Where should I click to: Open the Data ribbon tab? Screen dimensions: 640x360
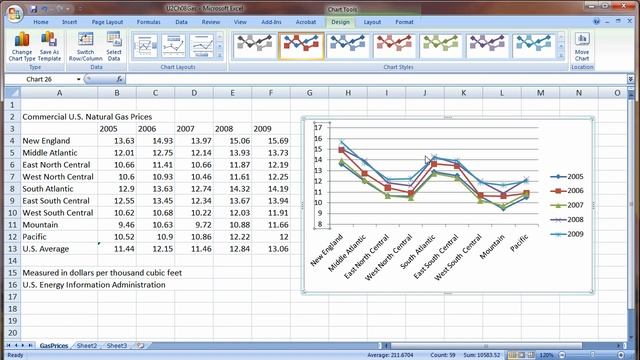tap(181, 22)
